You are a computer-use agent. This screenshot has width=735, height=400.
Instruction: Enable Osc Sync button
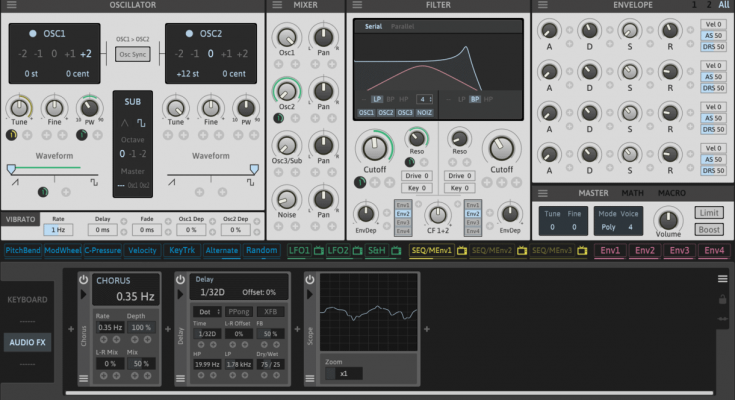(x=133, y=54)
